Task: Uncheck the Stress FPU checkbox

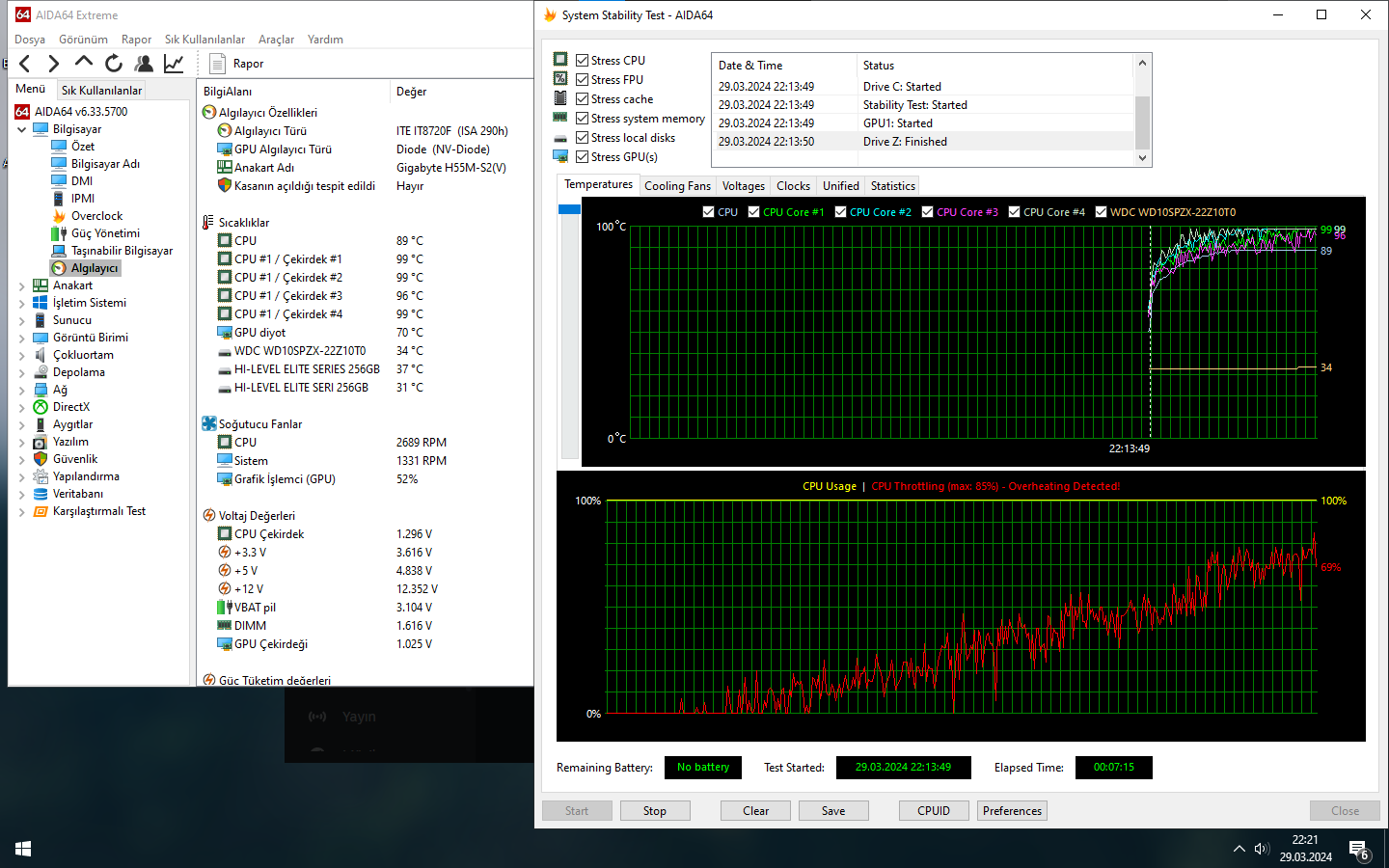Action: coord(582,80)
